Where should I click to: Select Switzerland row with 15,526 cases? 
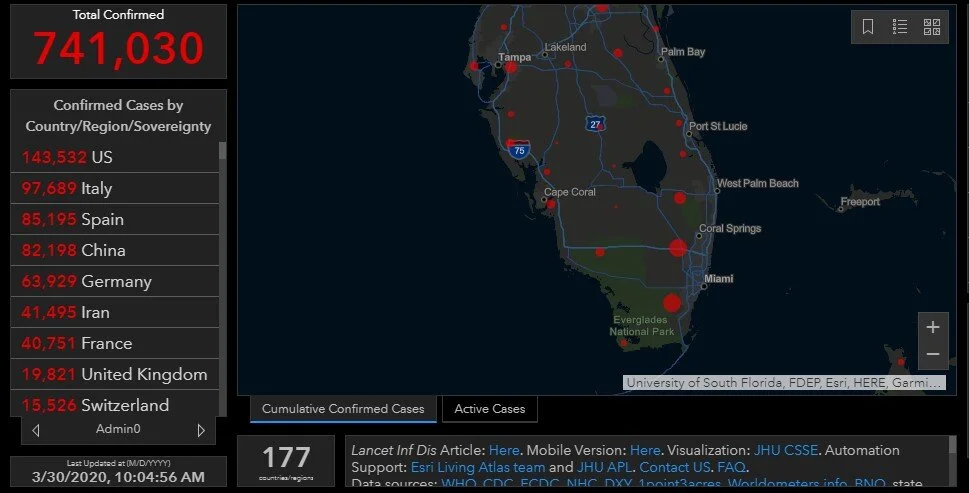click(x=115, y=403)
